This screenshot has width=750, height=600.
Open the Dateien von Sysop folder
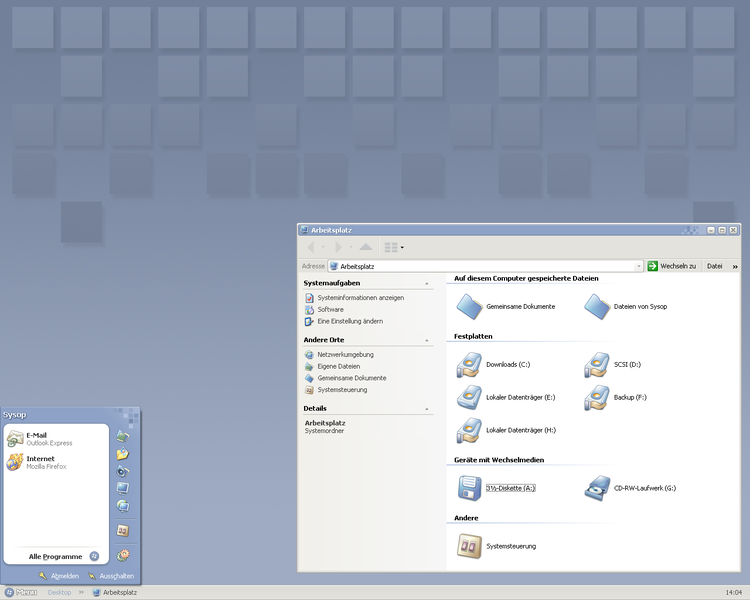point(597,306)
